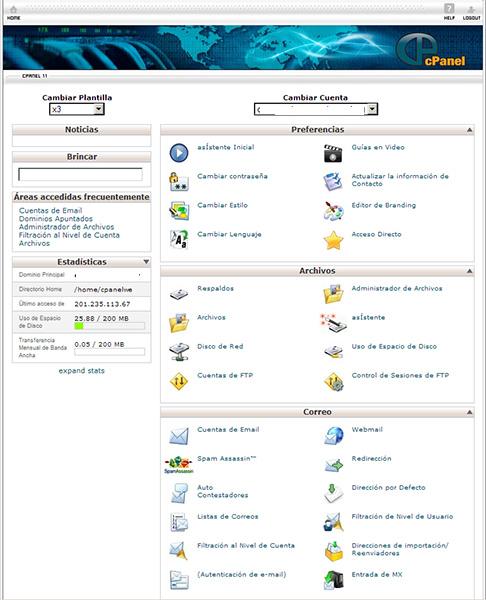
Task: Open the Cambiar Cuenta dropdown
Action: point(316,109)
